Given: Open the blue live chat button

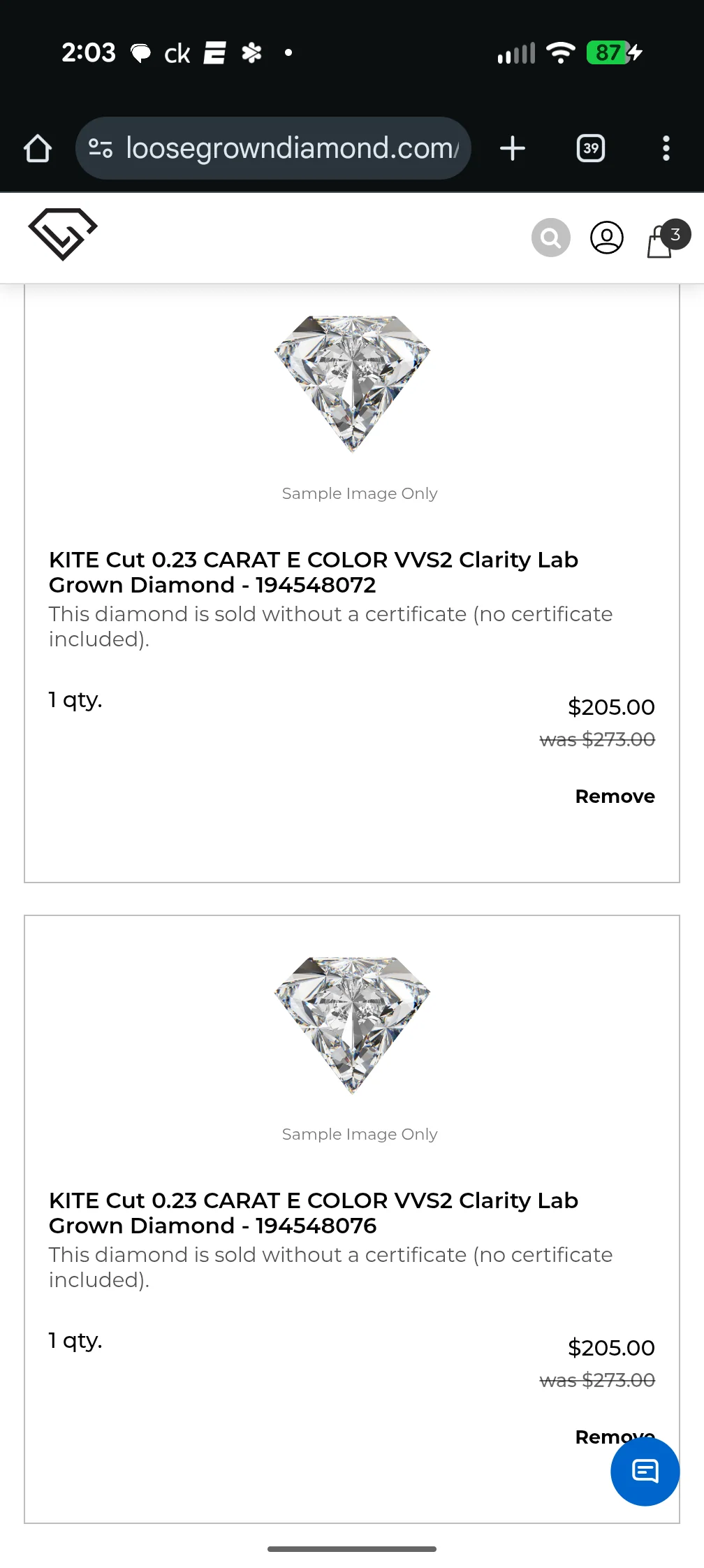Looking at the screenshot, I should [x=645, y=1471].
